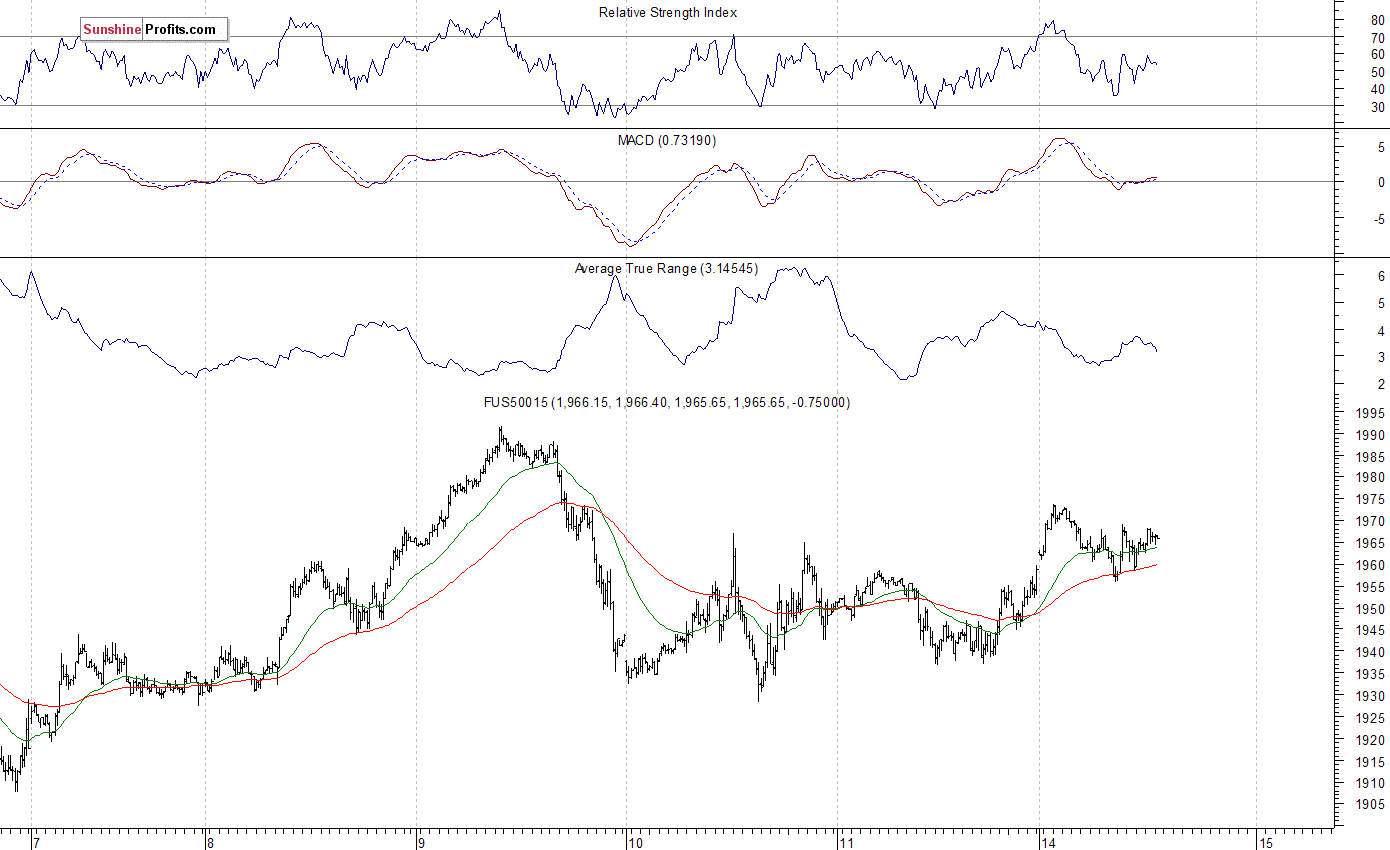
Task: Click the RSI axis value 30
Action: coord(1378,107)
